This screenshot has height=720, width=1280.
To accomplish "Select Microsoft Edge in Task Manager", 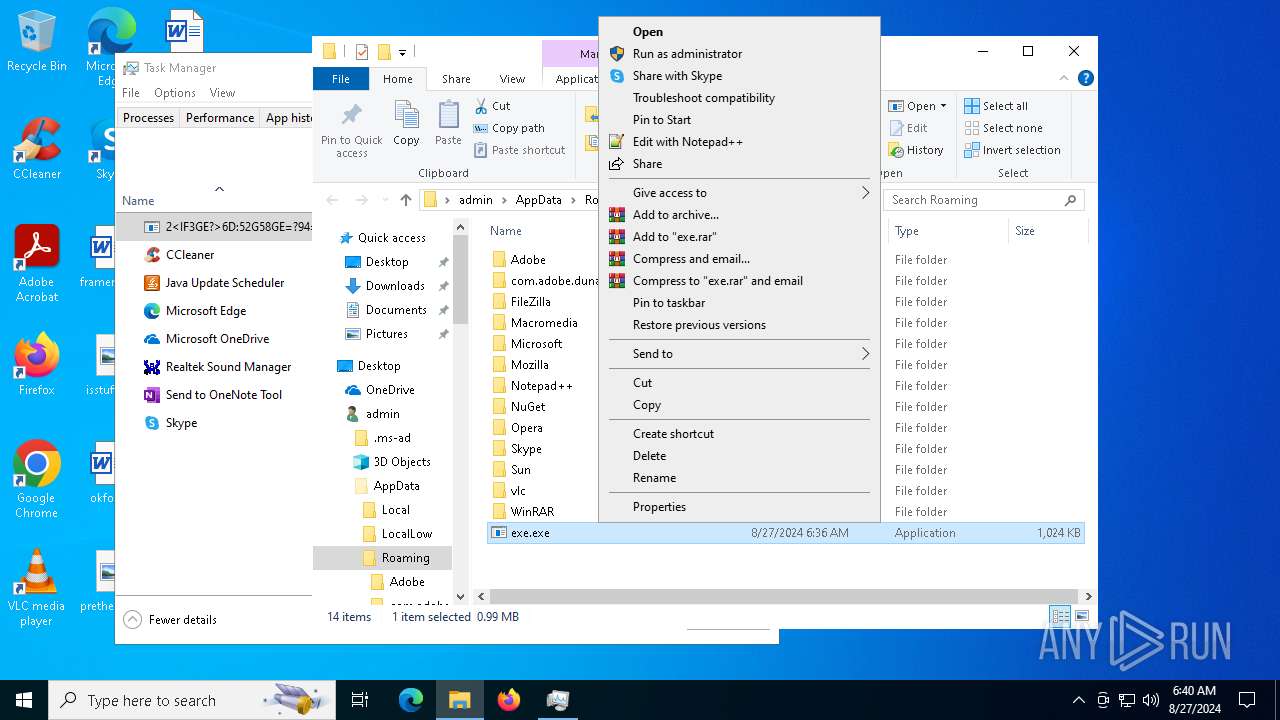I will pyautogui.click(x=206, y=311).
